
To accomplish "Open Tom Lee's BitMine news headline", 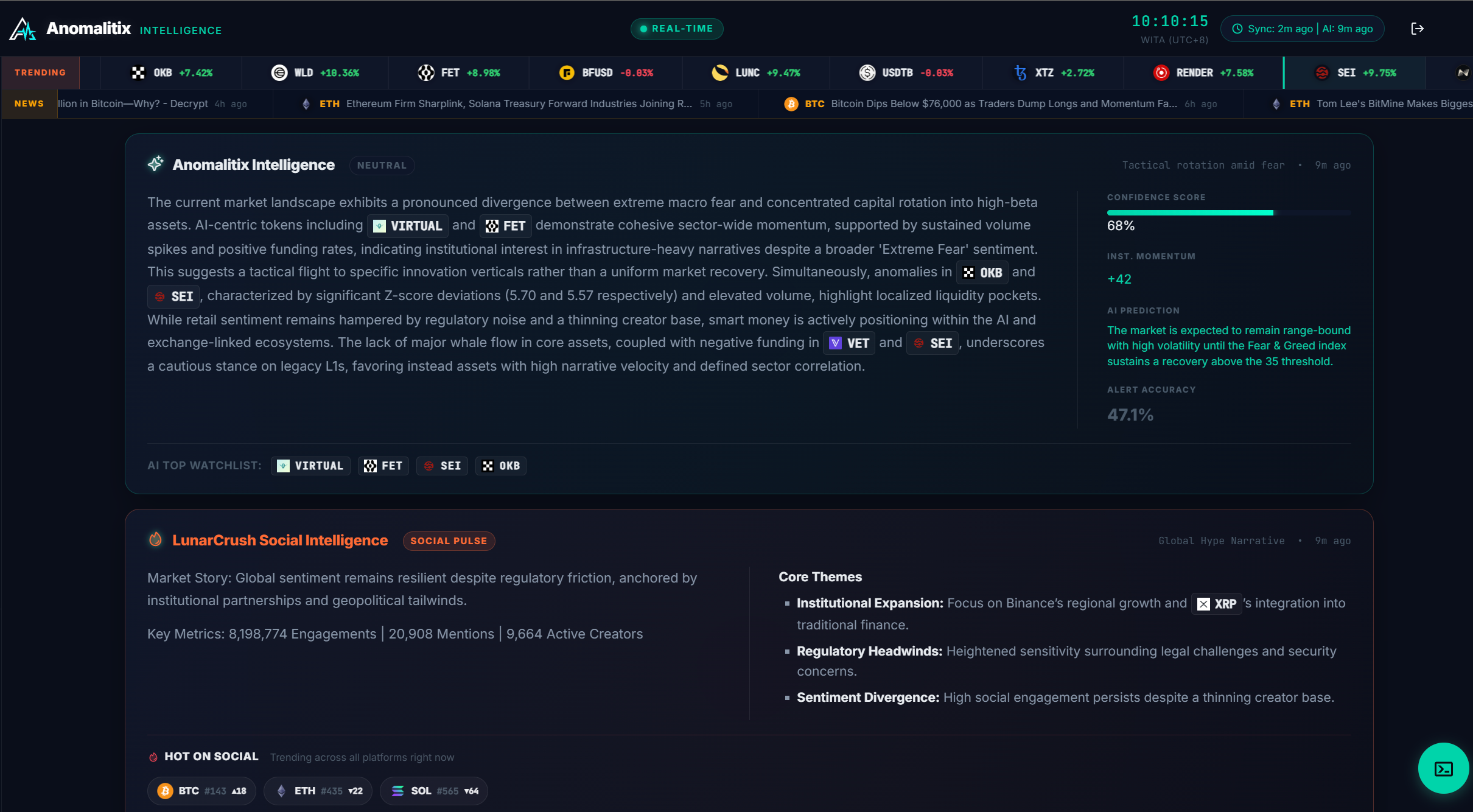I will click(1394, 104).
